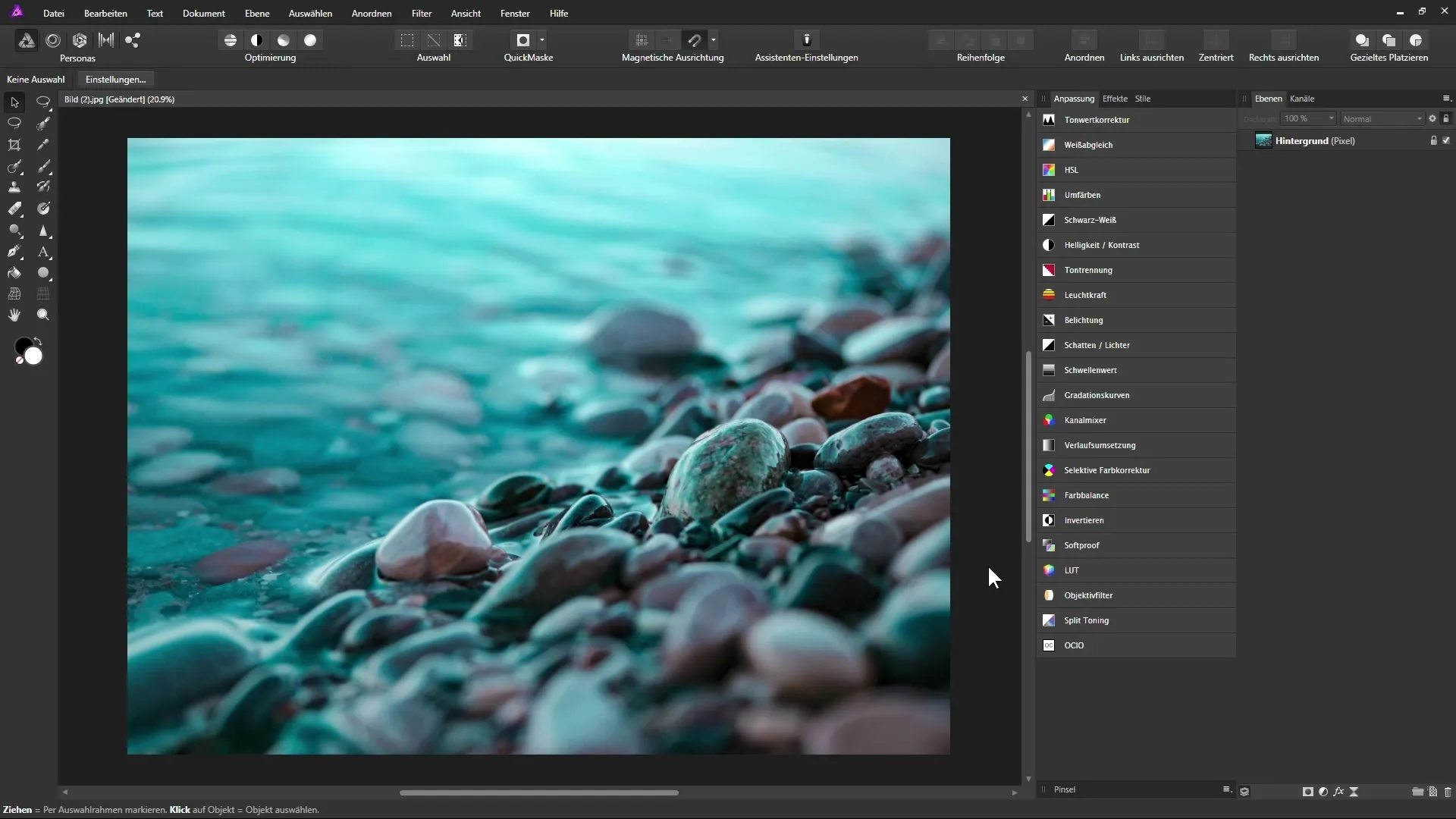The image size is (1456, 819).
Task: Apply Auto Contrast in Optimierung group
Action: (x=257, y=40)
